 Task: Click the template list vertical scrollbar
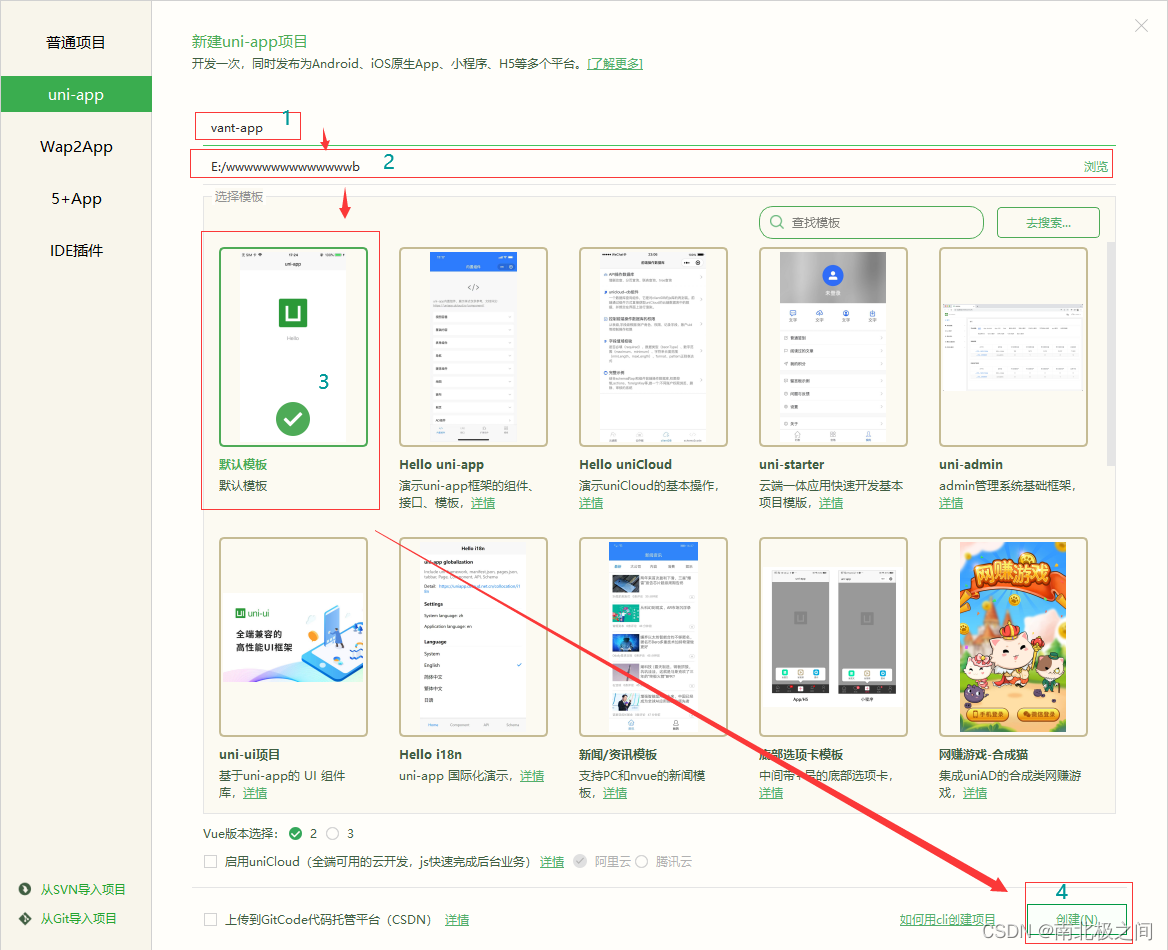(1111, 354)
